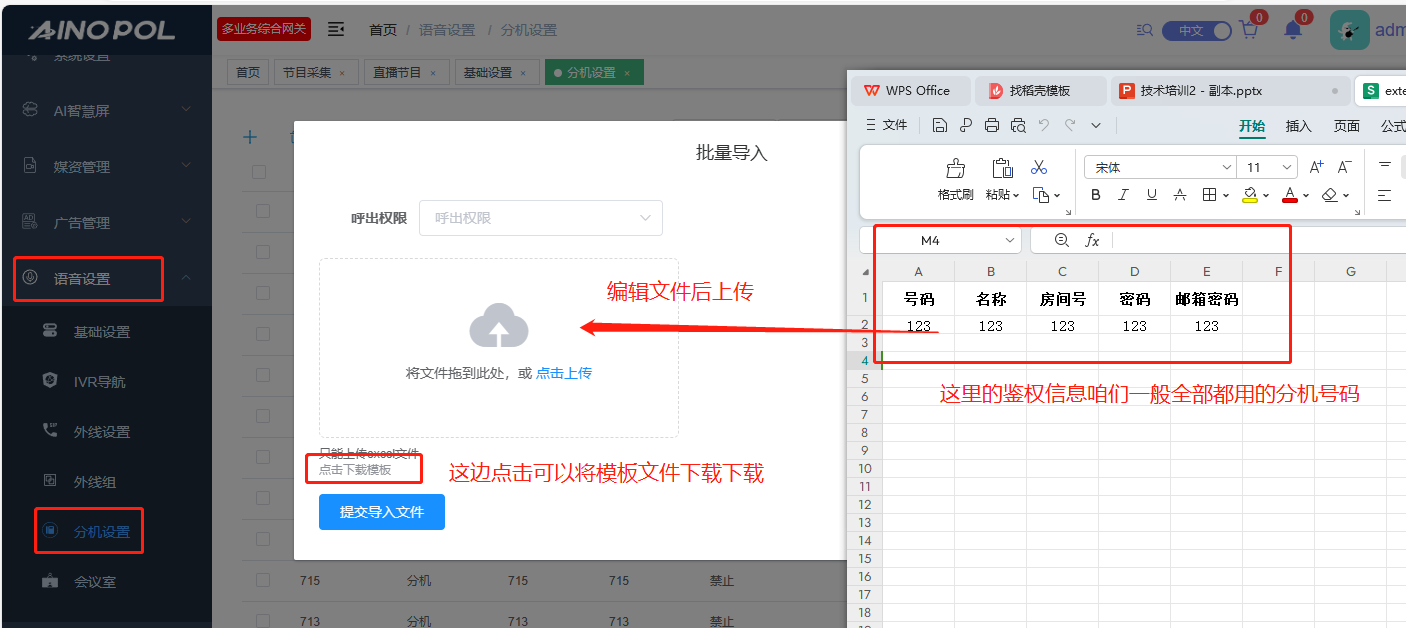Viewport: 1406px width, 628px height.
Task: Check the checkbox for extension row 715
Action: click(263, 581)
